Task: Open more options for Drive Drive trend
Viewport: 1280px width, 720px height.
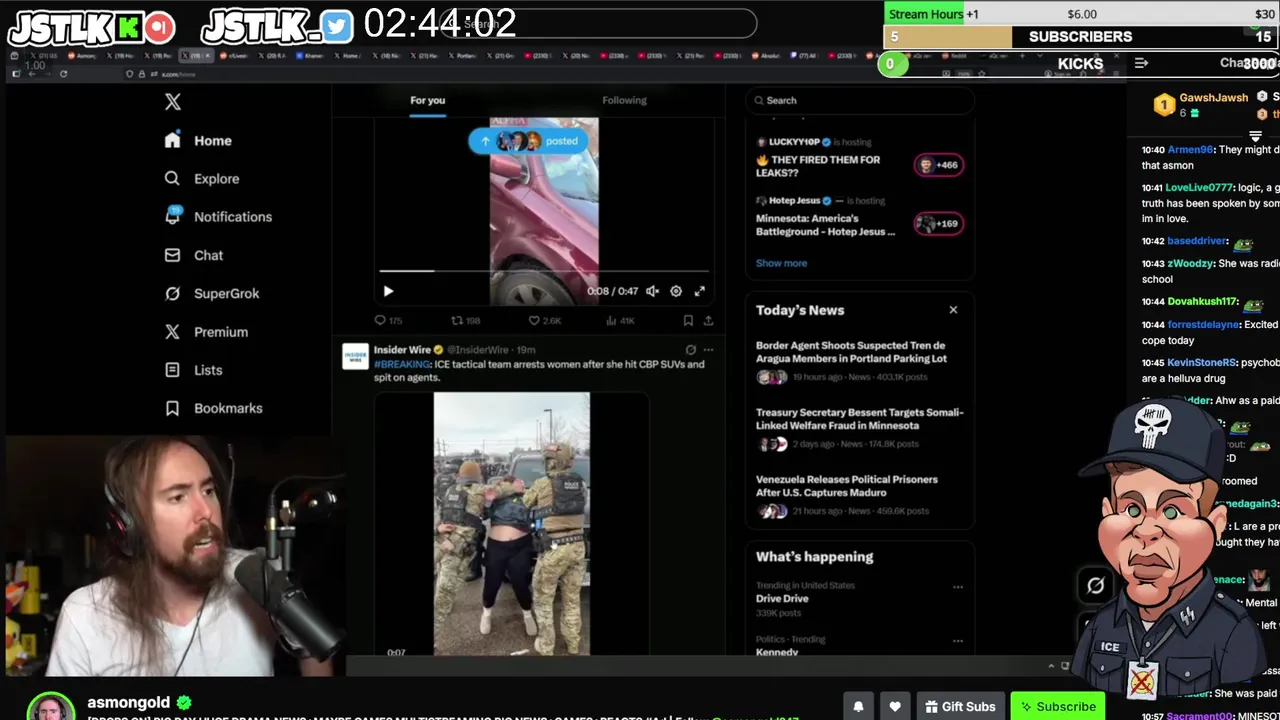Action: pos(957,587)
